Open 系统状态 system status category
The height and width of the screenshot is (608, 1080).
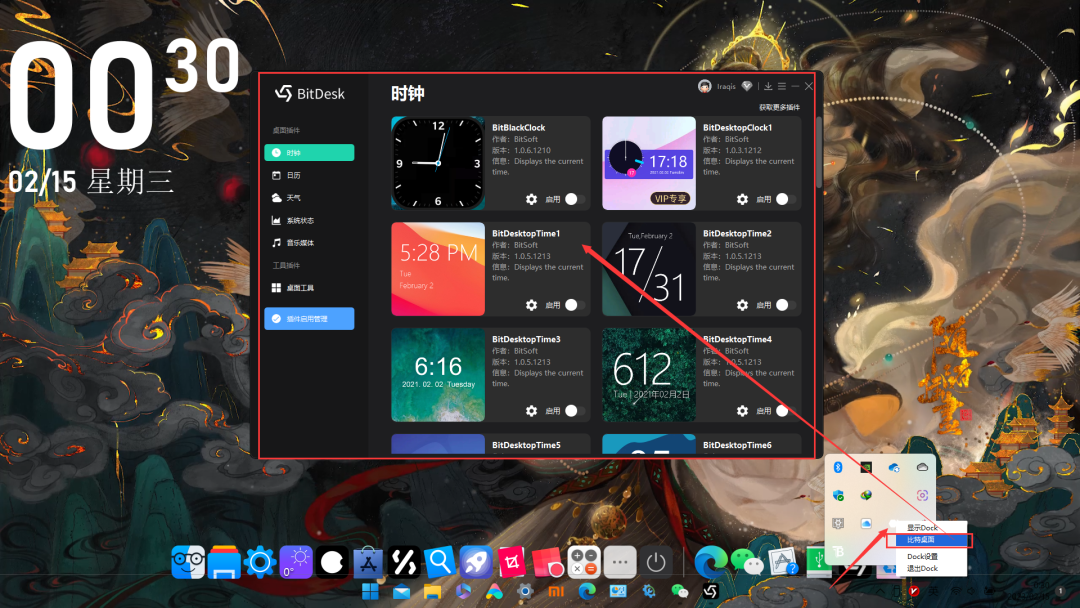tap(299, 220)
